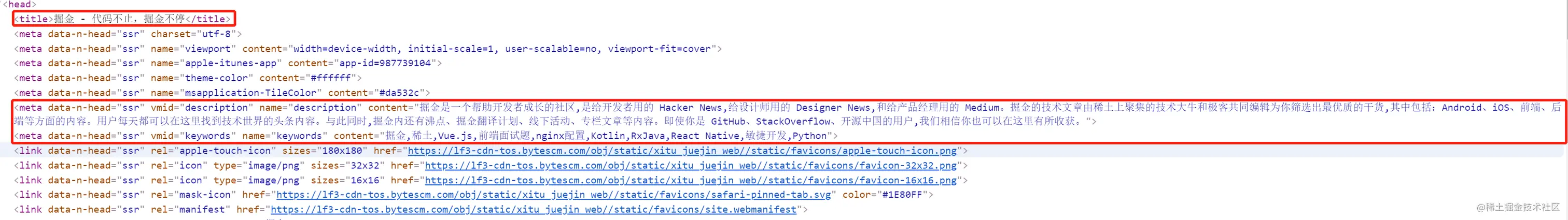Open the safari-pinned-tab.svg href link
This screenshot has height=220, width=1568.
coord(554,195)
